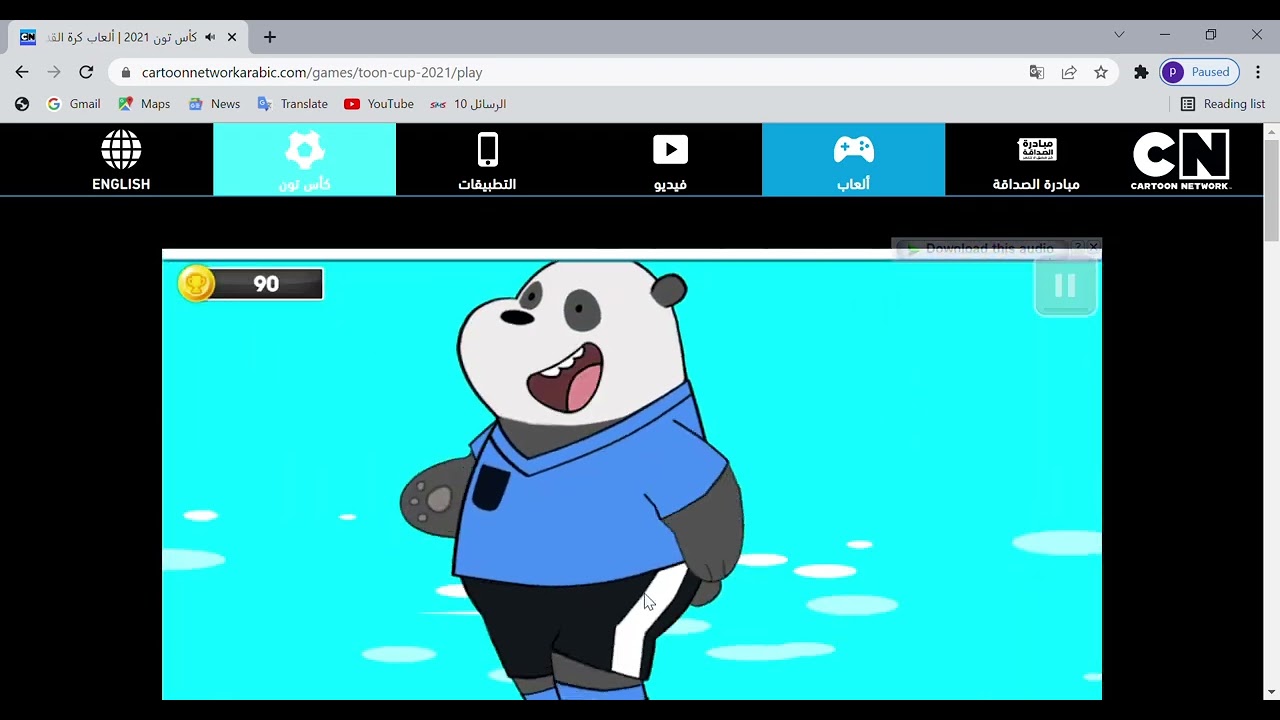This screenshot has width=1280, height=720.
Task: Open the Maps bookmark
Action: [144, 104]
